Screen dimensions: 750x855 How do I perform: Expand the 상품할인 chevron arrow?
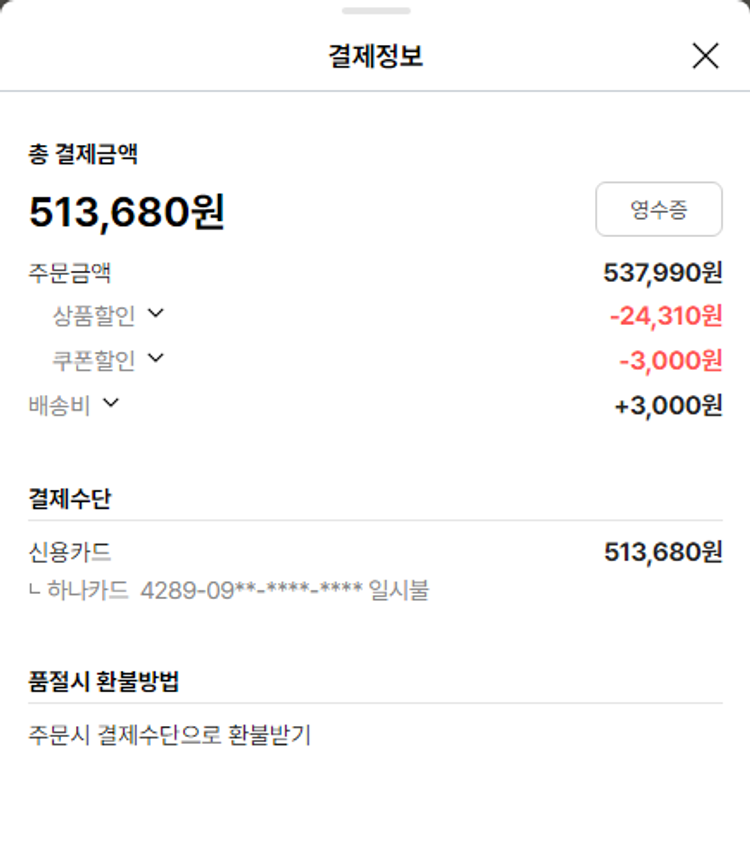point(155,314)
